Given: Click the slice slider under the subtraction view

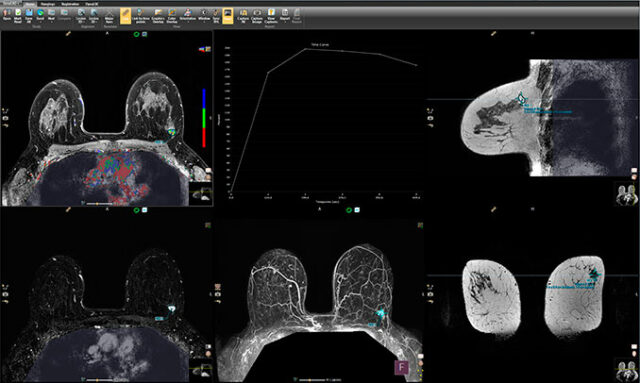Looking at the screenshot, I should pos(99,379).
